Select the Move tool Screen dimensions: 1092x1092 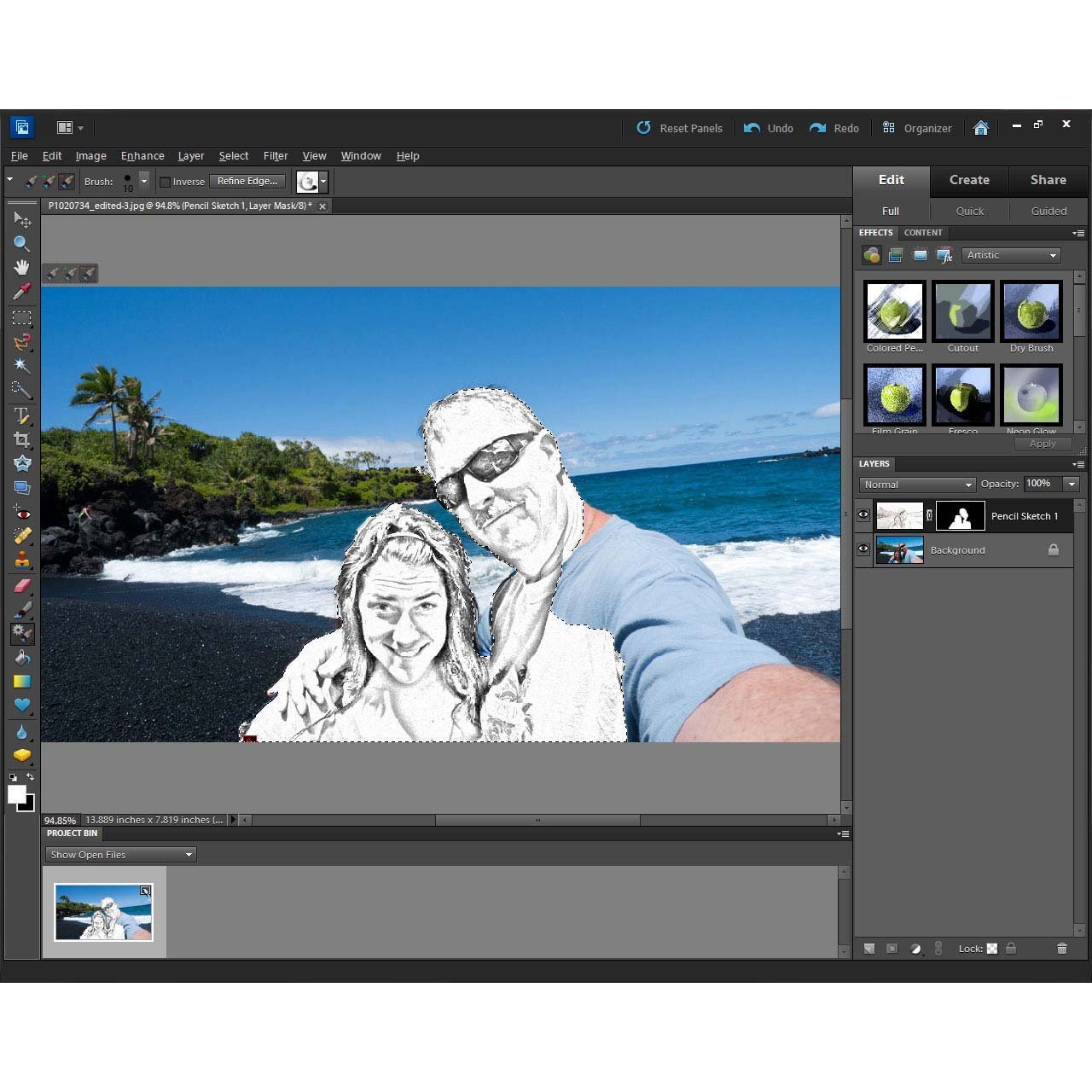coord(22,220)
